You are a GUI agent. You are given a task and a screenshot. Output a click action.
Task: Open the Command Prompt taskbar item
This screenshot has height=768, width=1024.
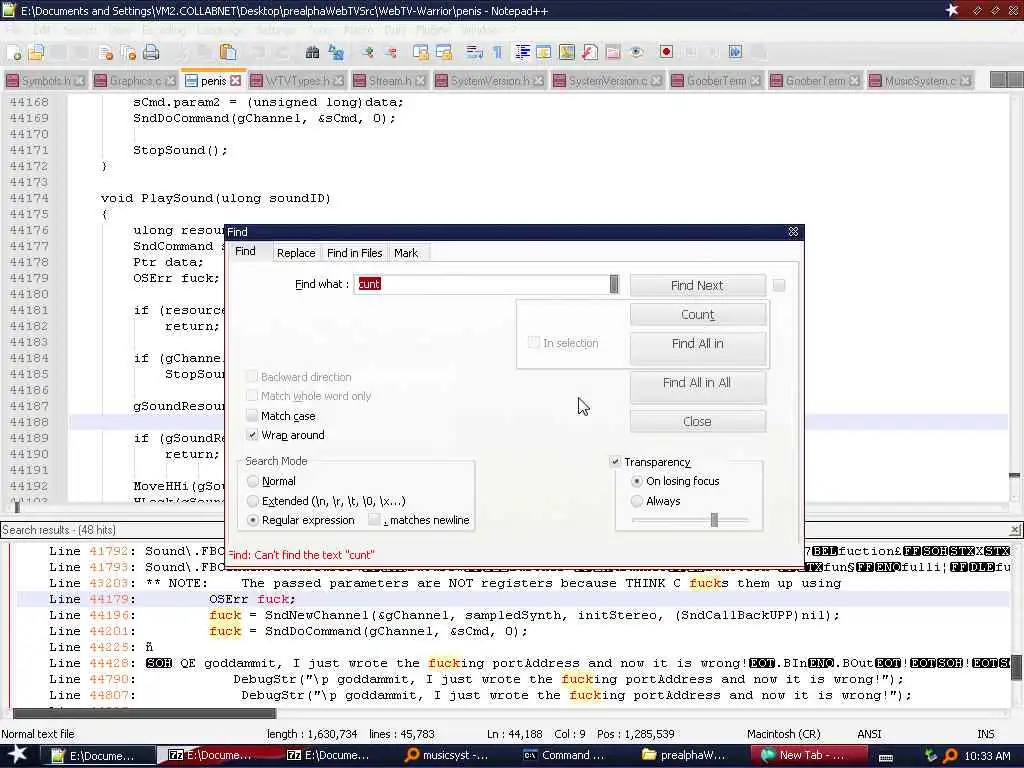564,755
